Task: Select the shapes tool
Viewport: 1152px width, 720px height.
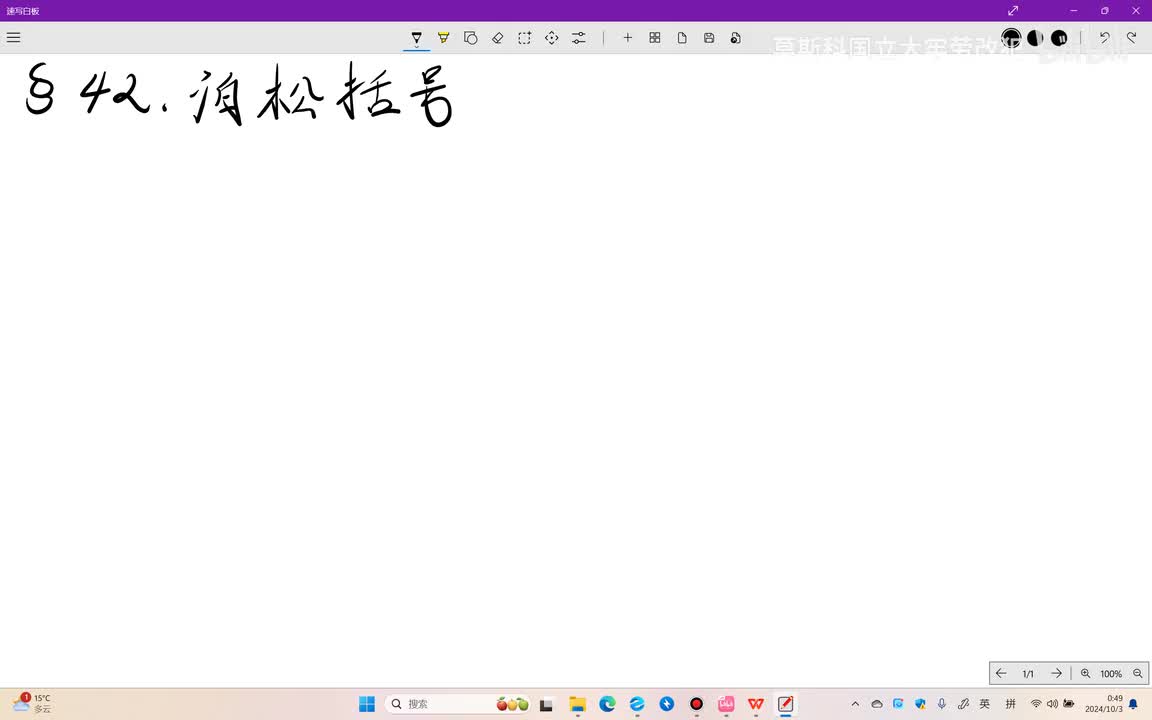Action: coord(471,37)
